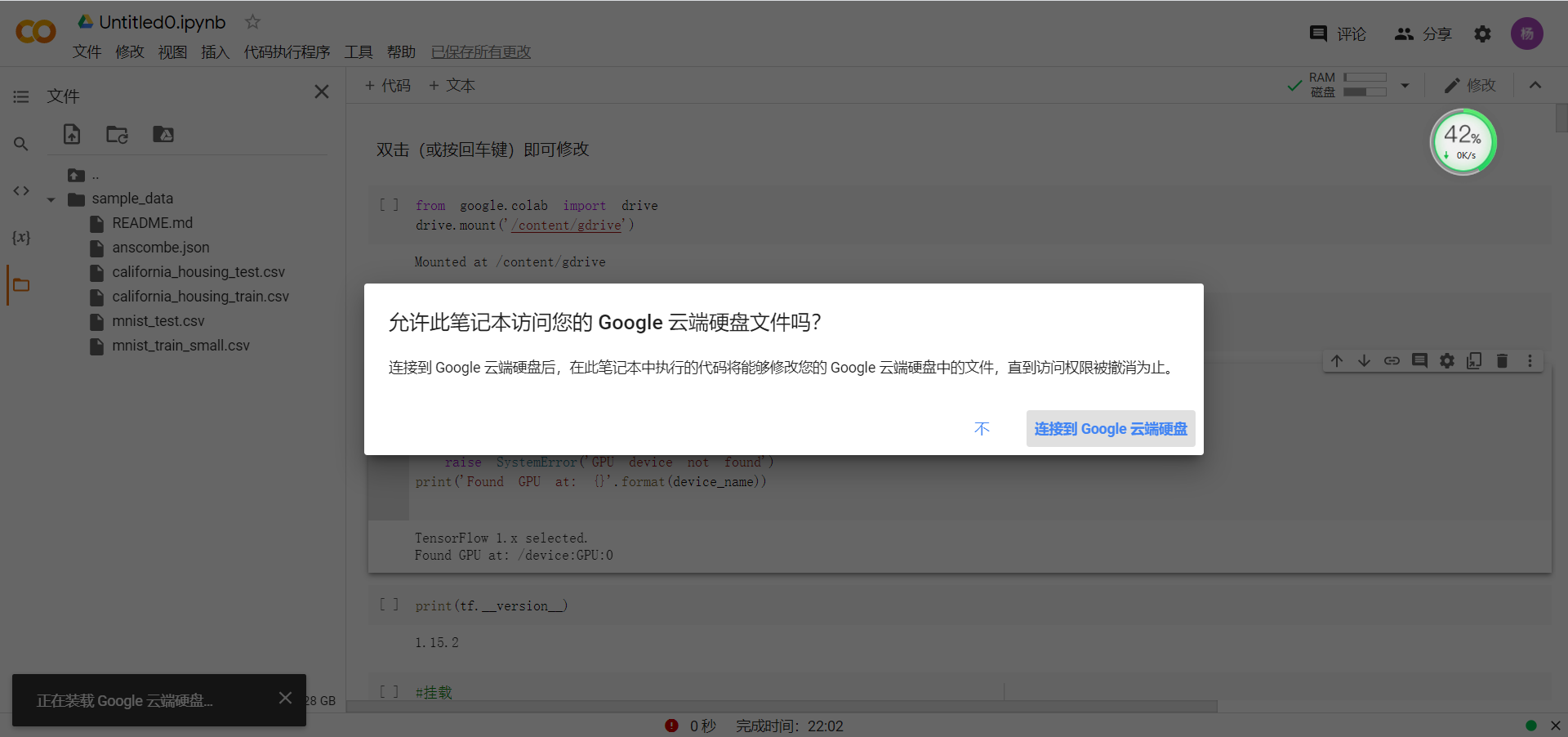Move cell up arrow icon

tap(1337, 360)
